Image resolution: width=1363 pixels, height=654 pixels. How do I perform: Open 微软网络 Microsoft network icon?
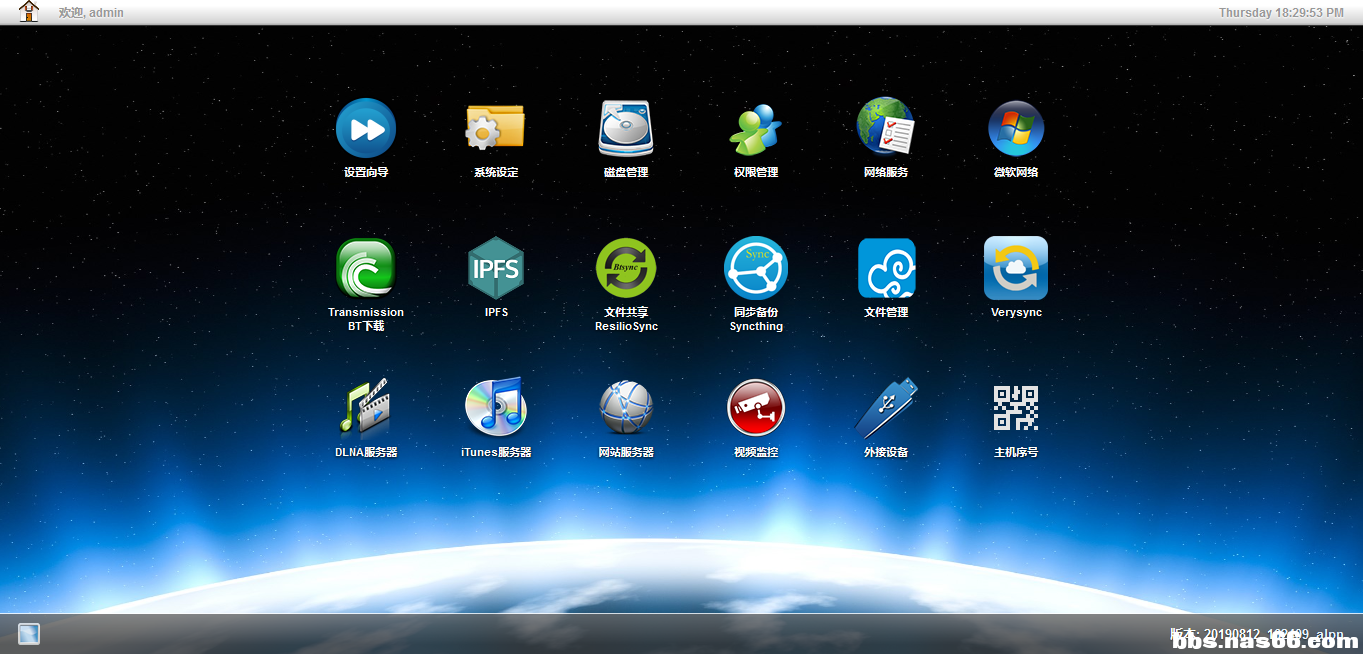pos(1016,128)
